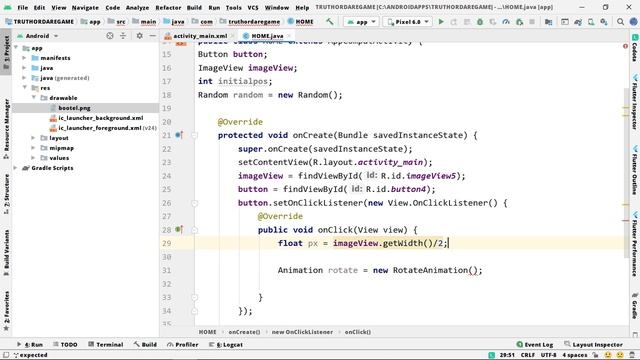This screenshot has width=640, height=360.
Task: Open Project panel settings gear
Action: pyautogui.click(x=140, y=36)
